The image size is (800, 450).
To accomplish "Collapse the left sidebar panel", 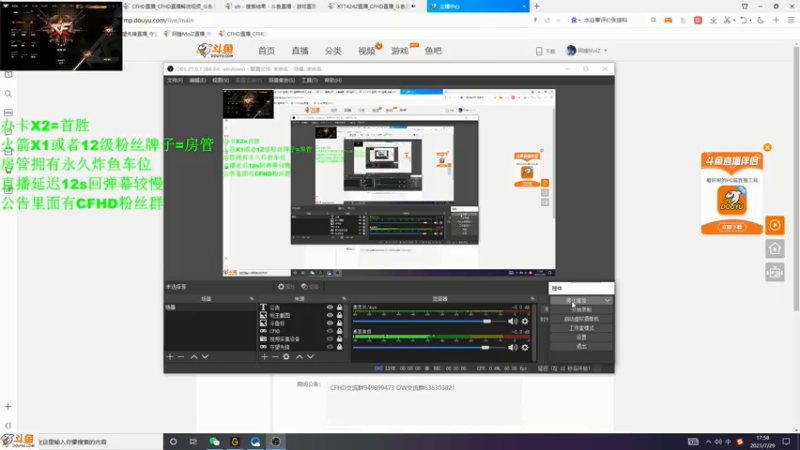I will click(8, 425).
